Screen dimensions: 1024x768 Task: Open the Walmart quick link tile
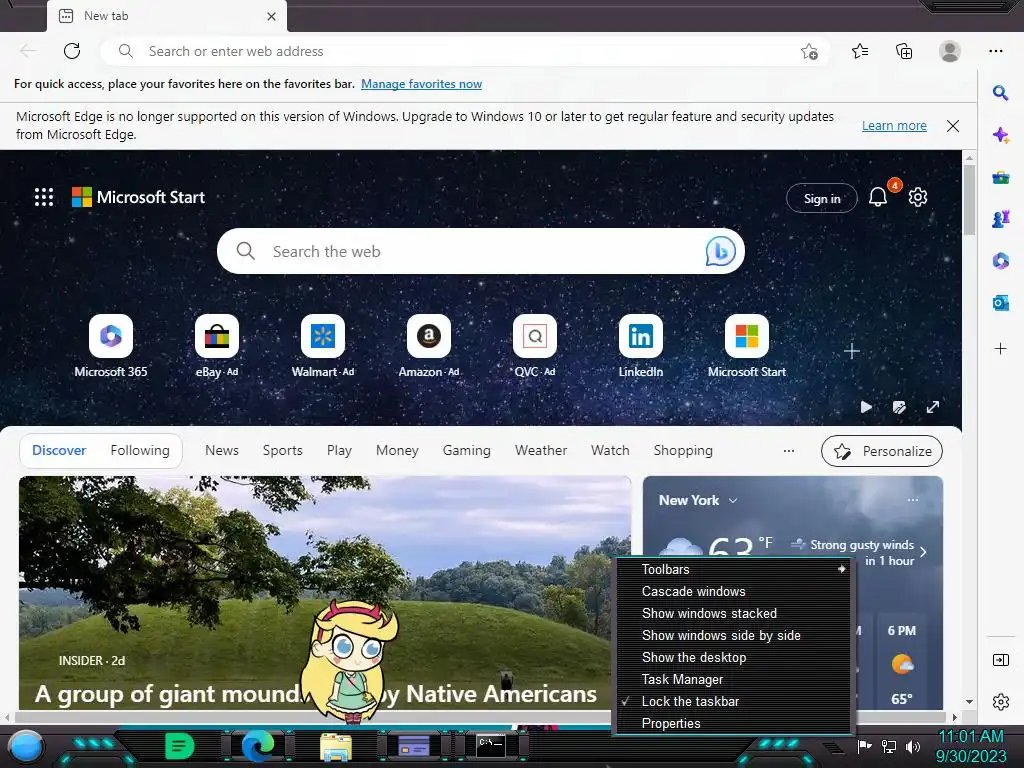point(323,336)
